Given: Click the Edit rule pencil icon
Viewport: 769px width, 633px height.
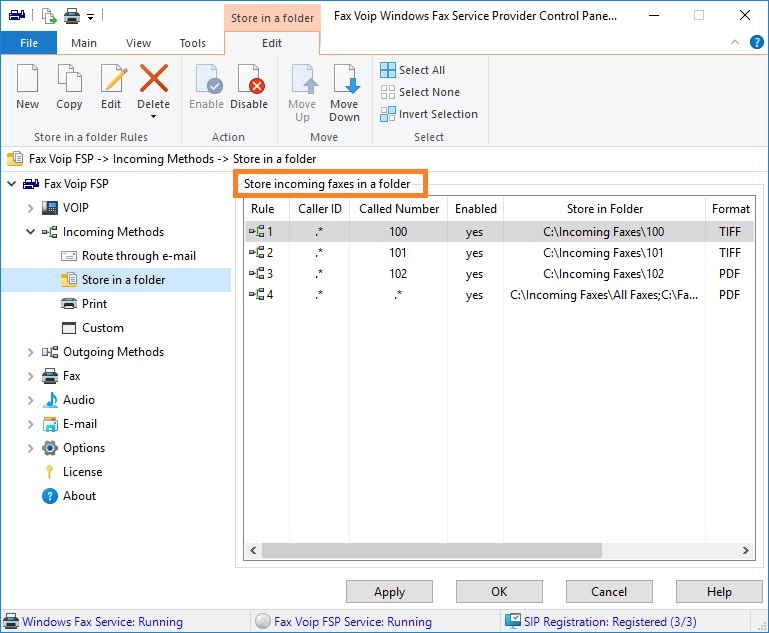Looking at the screenshot, I should [x=113, y=78].
